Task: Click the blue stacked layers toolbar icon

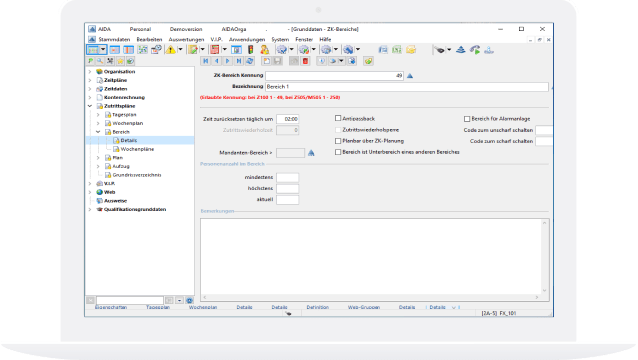Action: click(x=461, y=50)
